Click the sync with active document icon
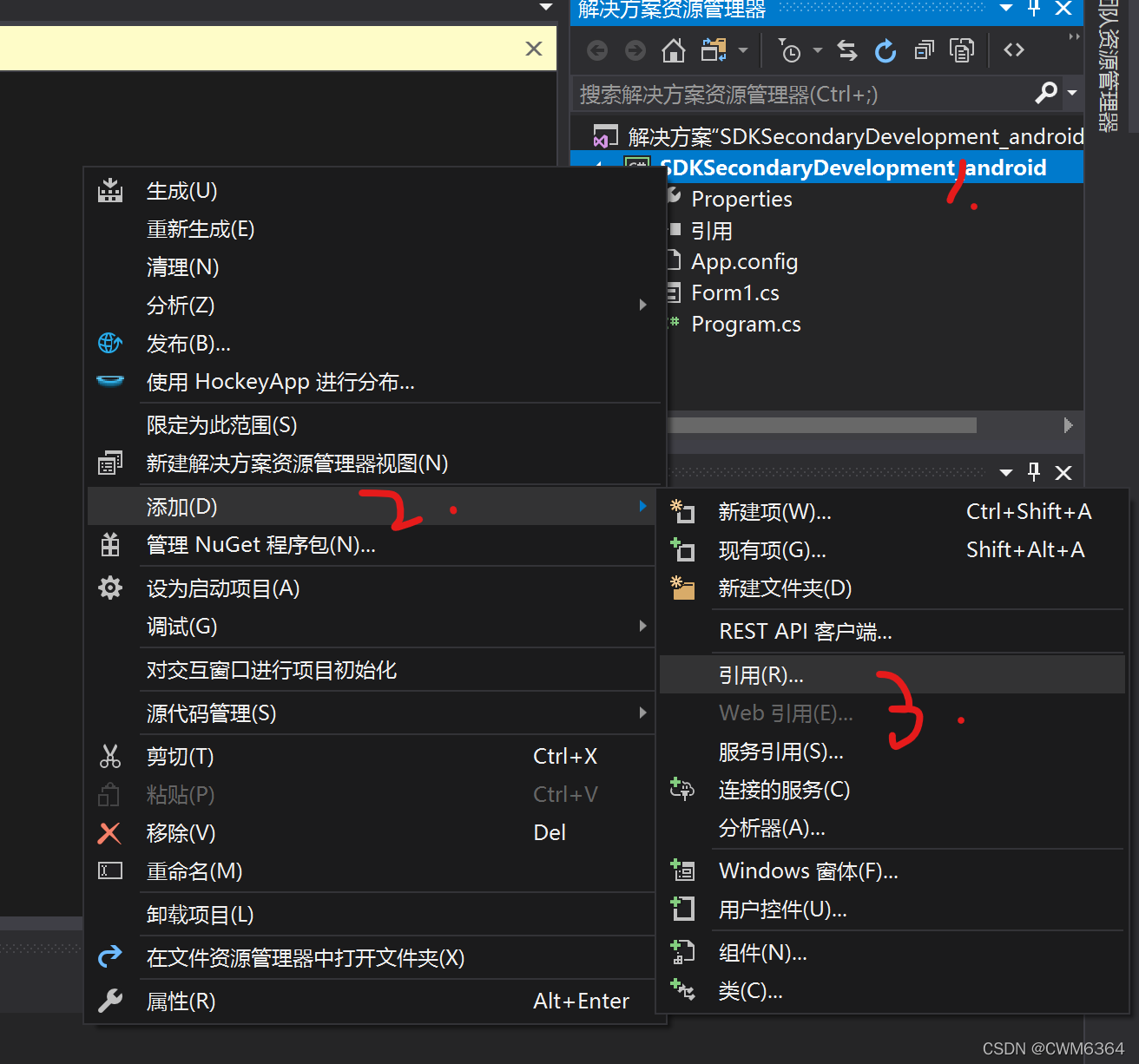The height and width of the screenshot is (1064, 1139). point(847,51)
